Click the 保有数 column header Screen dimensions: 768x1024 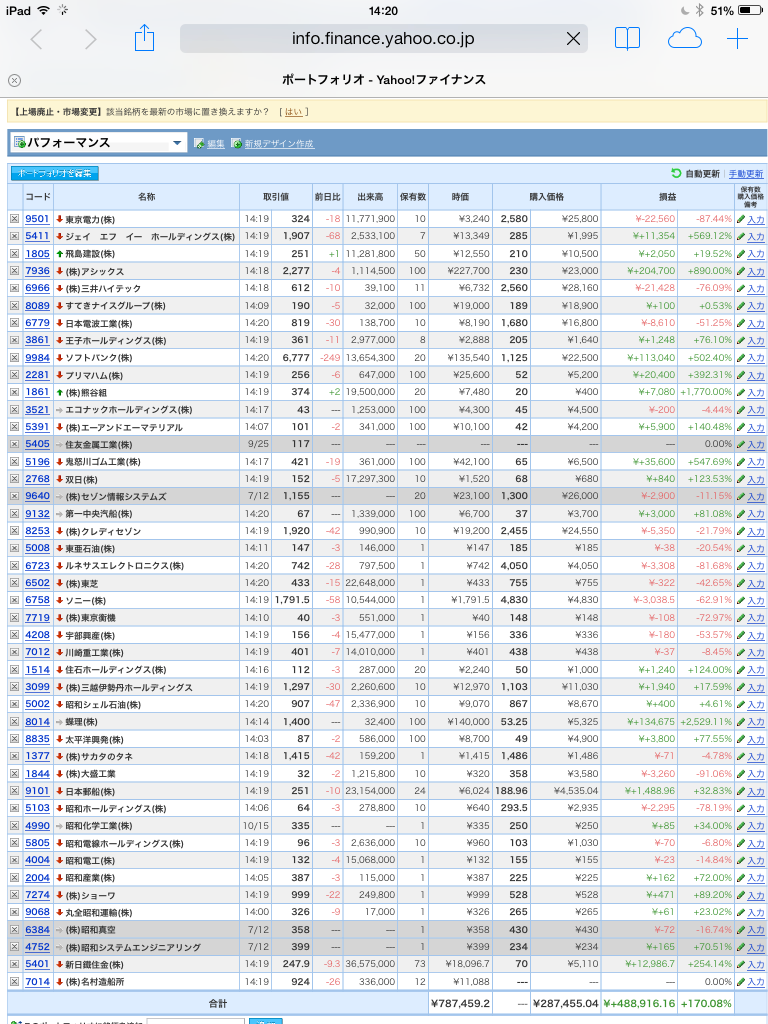[x=413, y=197]
